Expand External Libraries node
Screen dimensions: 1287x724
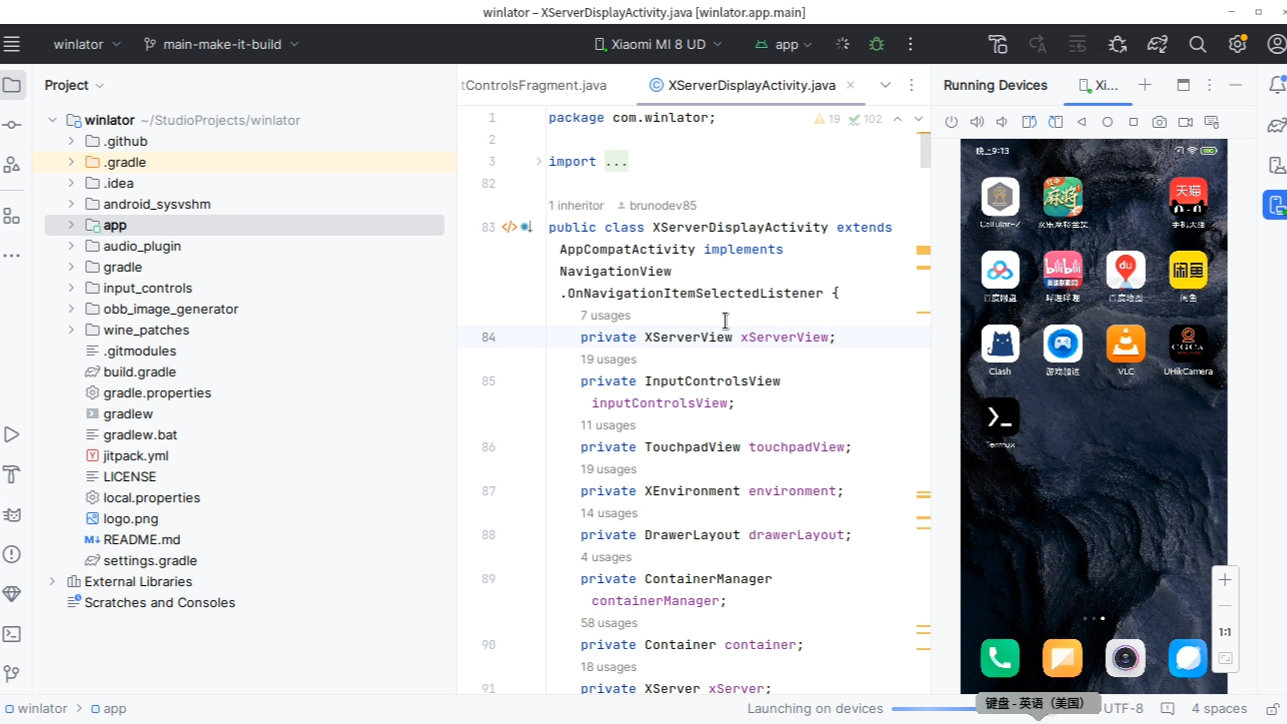(52, 581)
